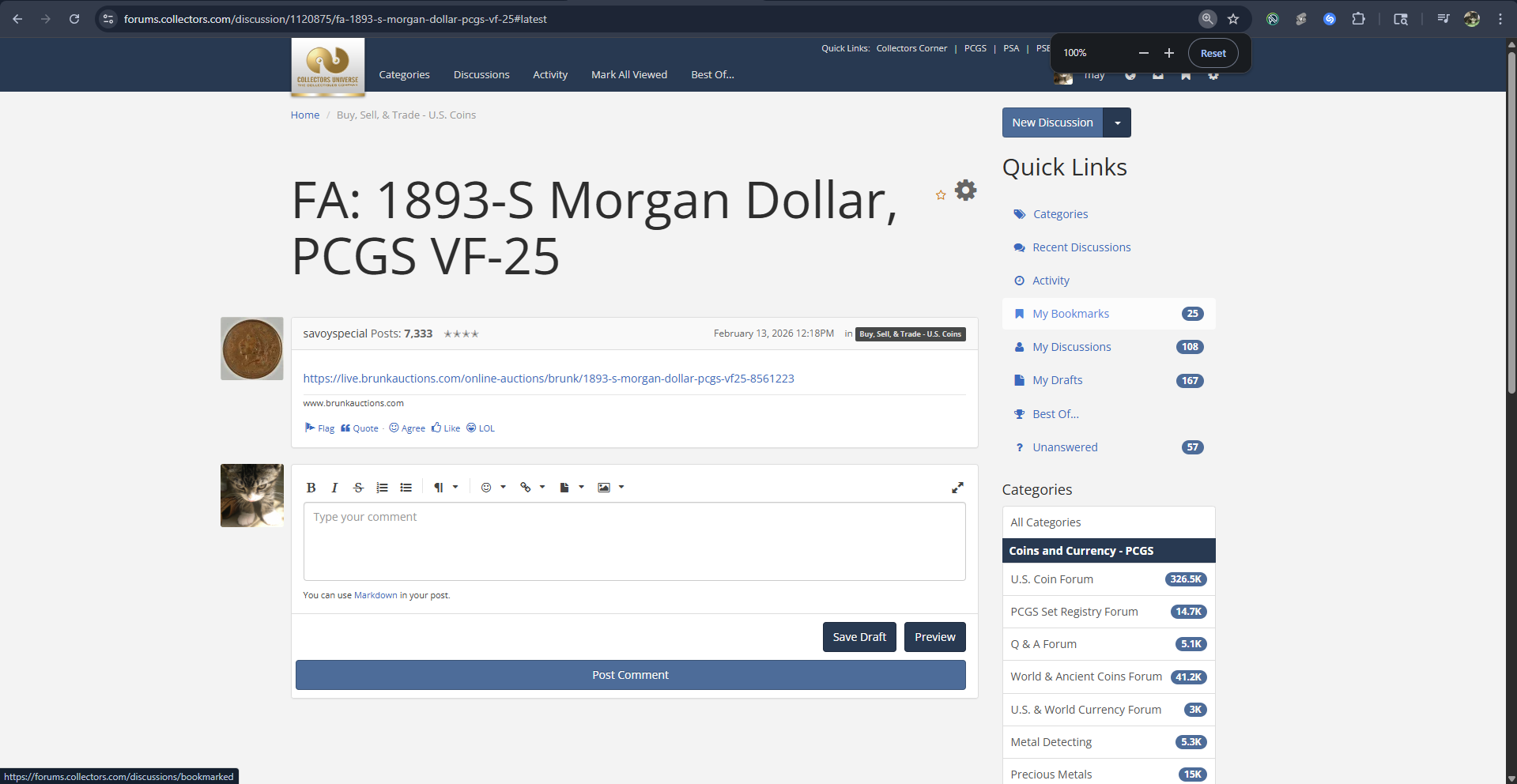Open Categories in the top navigation bar

coord(405,75)
